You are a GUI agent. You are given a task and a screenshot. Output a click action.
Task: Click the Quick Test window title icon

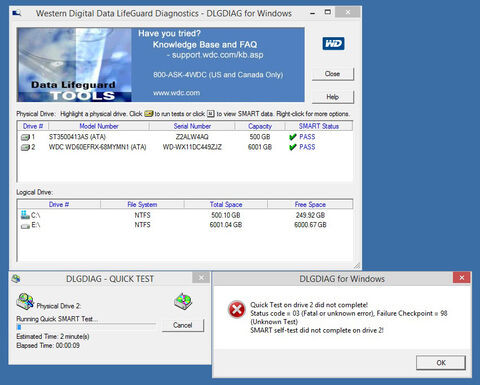(x=16, y=278)
